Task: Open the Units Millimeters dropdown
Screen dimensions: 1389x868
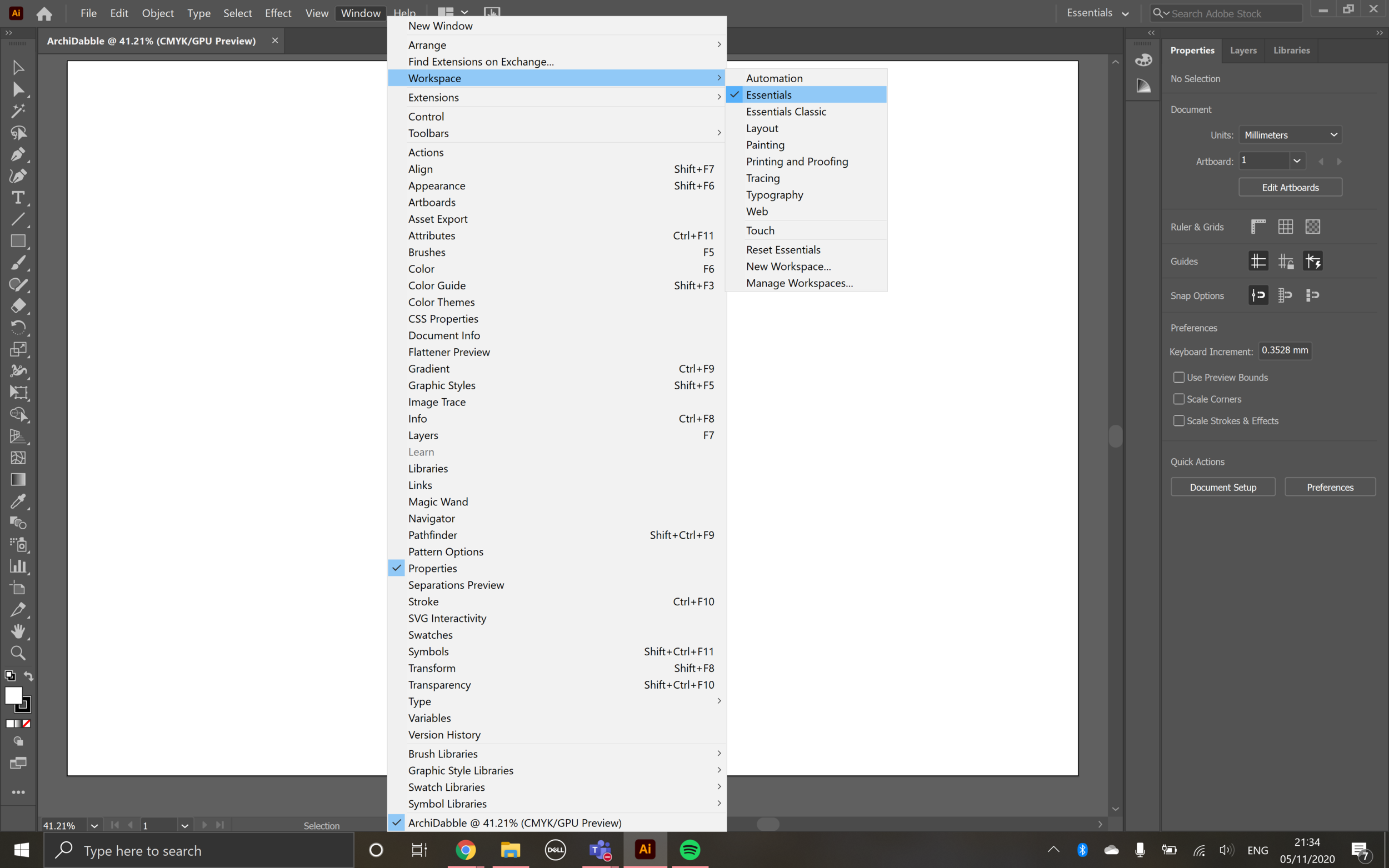Action: click(x=1290, y=135)
